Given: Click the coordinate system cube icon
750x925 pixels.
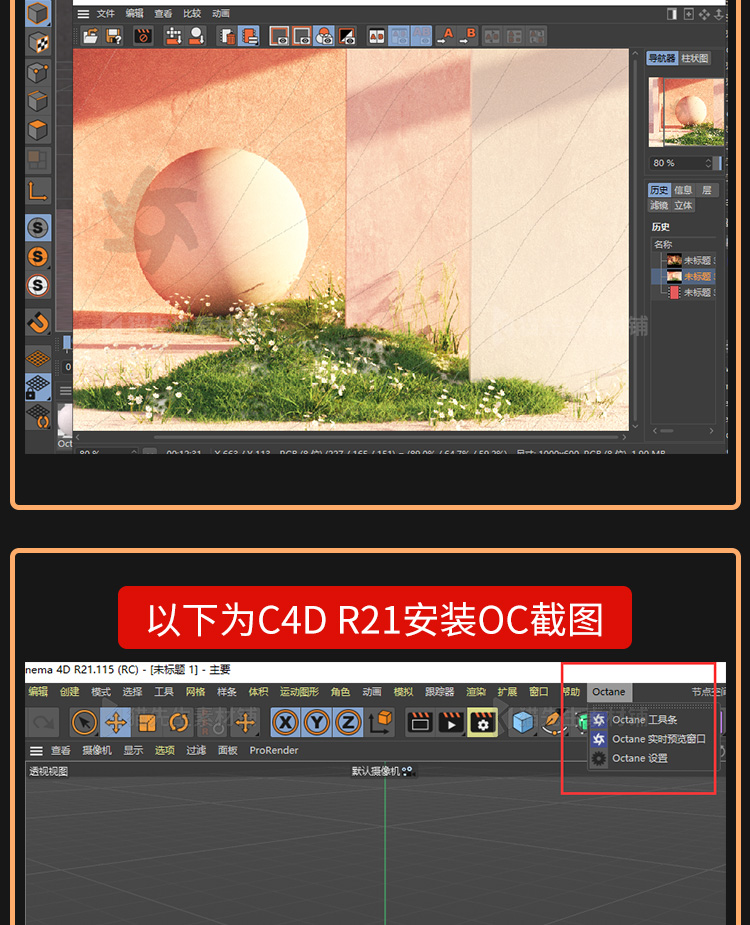Looking at the screenshot, I should click(x=380, y=722).
